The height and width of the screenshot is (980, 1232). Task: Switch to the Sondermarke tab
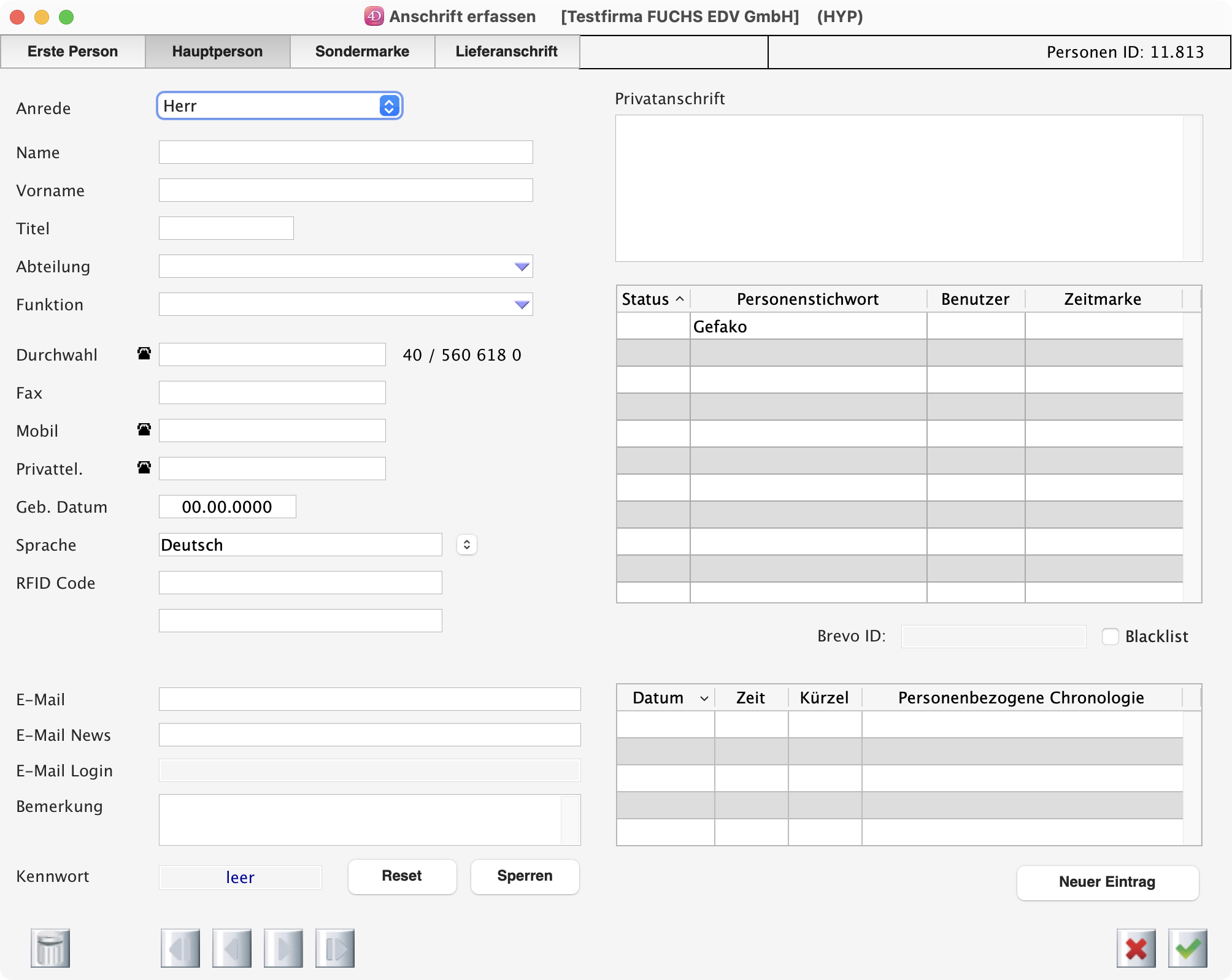(362, 52)
